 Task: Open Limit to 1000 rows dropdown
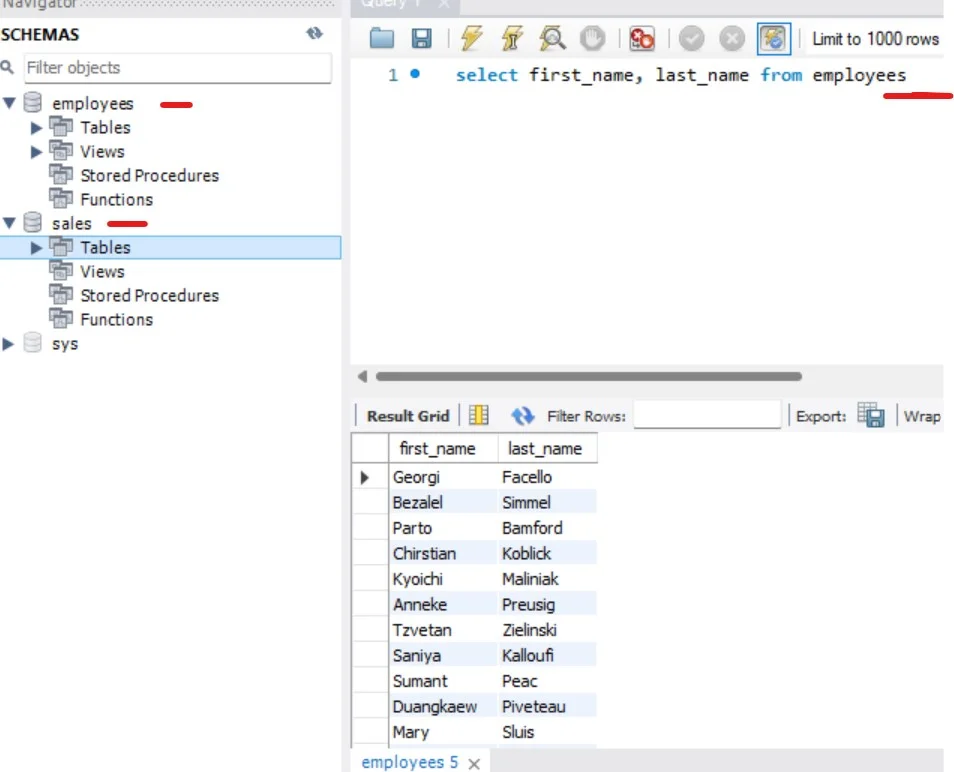click(x=875, y=39)
